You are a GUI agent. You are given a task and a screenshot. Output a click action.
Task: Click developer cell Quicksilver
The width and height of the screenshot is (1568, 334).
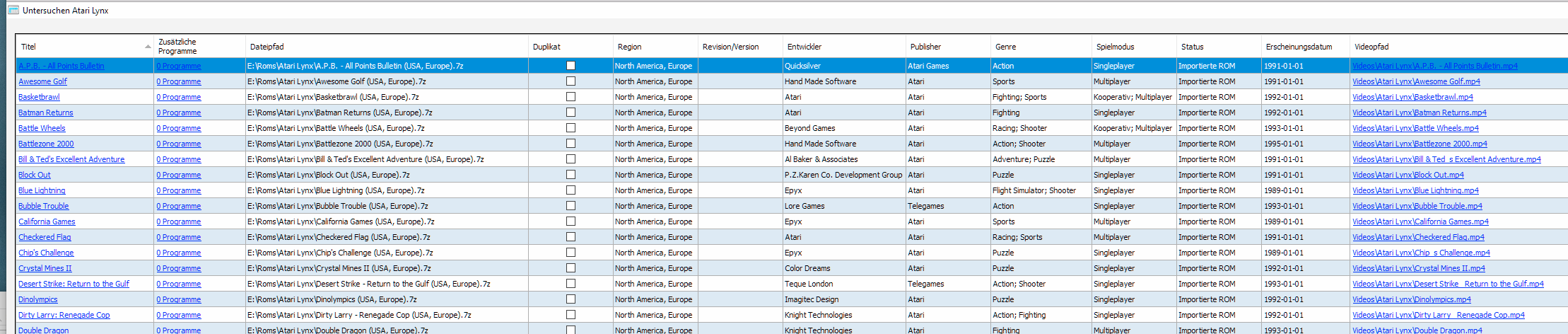pos(844,66)
